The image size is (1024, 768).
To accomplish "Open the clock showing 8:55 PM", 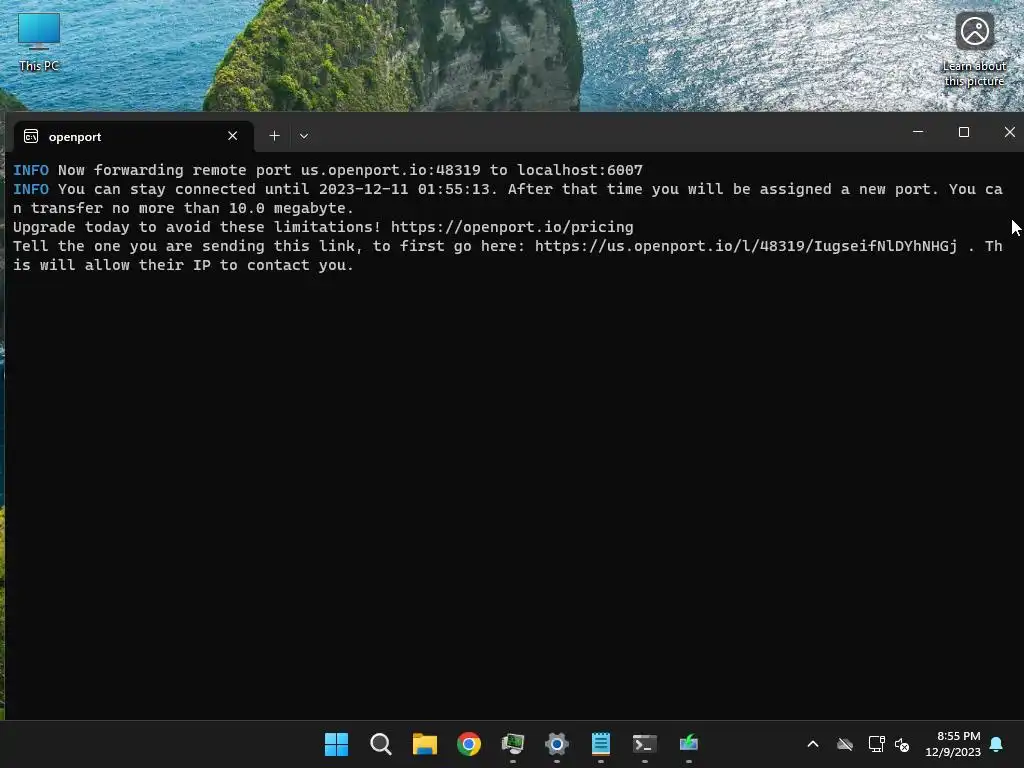I will (953, 744).
